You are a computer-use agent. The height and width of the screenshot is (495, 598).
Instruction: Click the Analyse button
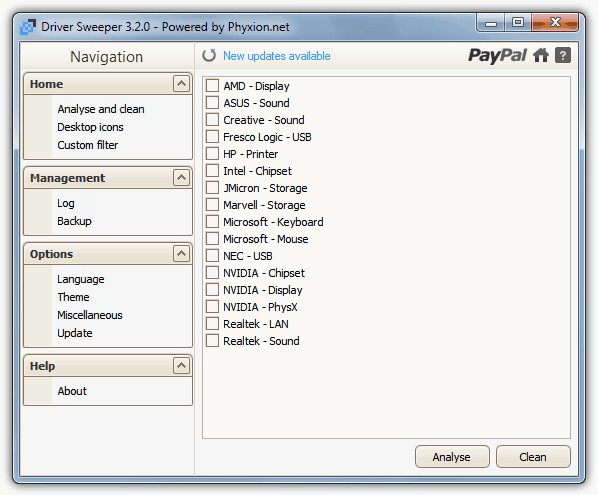[452, 456]
